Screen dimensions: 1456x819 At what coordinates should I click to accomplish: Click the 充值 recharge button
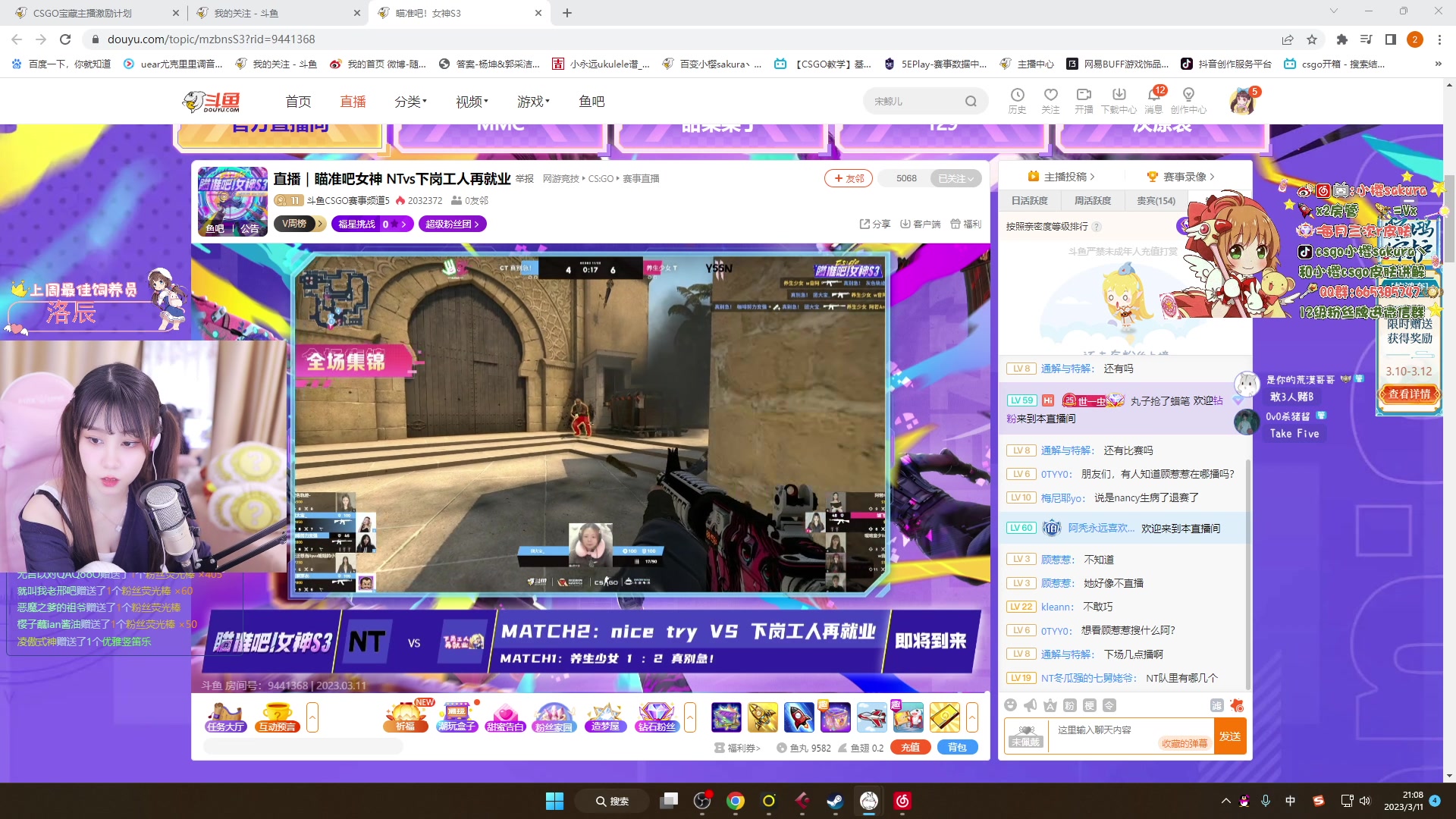click(x=911, y=748)
